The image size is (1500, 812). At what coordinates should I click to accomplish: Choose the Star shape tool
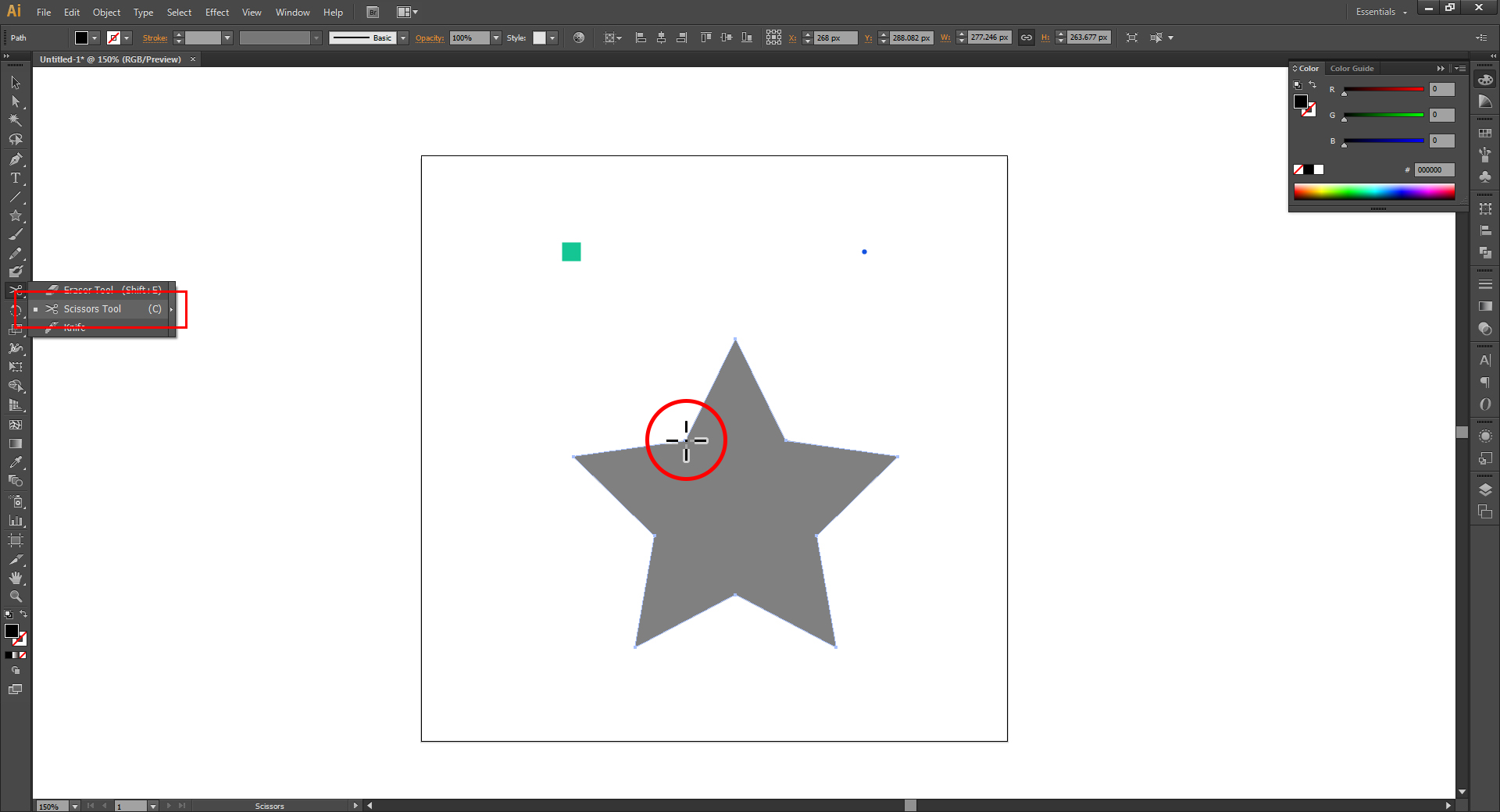coord(16,215)
